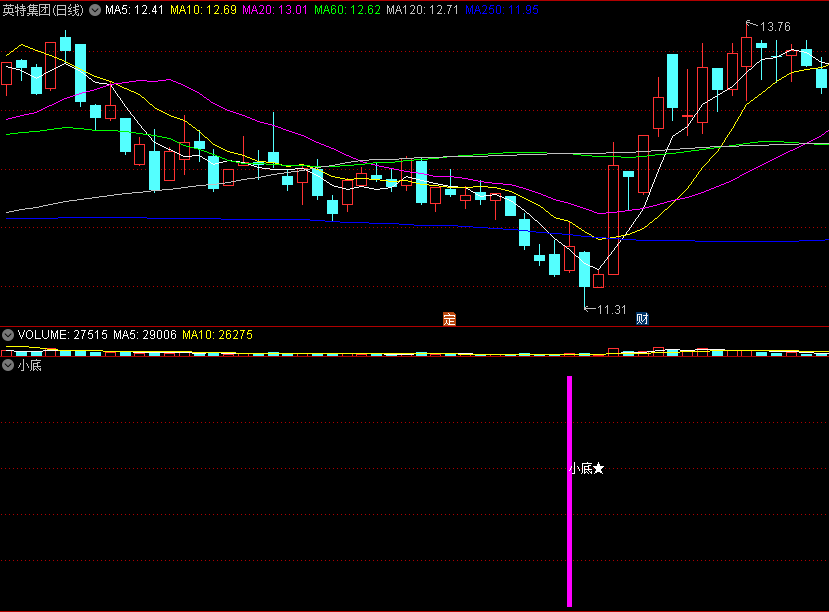Select the magenta MA20: 13.01 label
Image resolution: width=829 pixels, height=612 pixels.
coord(275,10)
